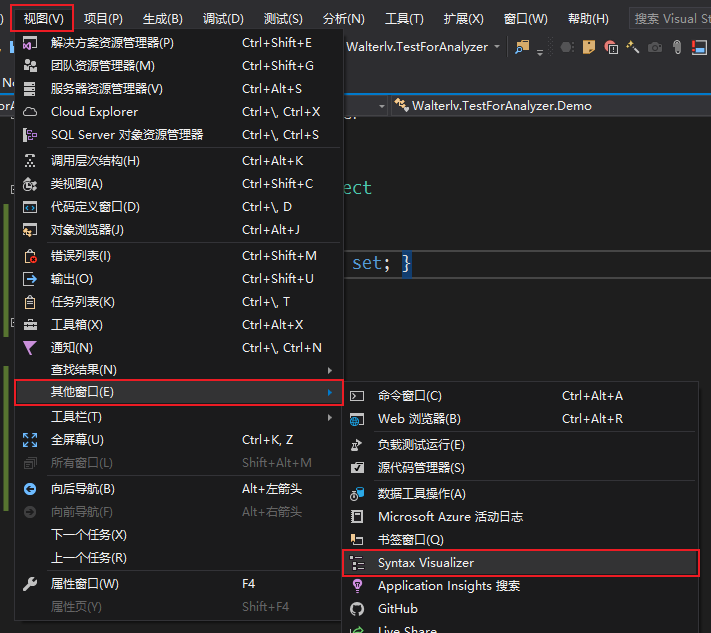Image resolution: width=711 pixels, height=633 pixels.
Task: Click the 全屏幕 expand arrows icon
Action: point(30,440)
